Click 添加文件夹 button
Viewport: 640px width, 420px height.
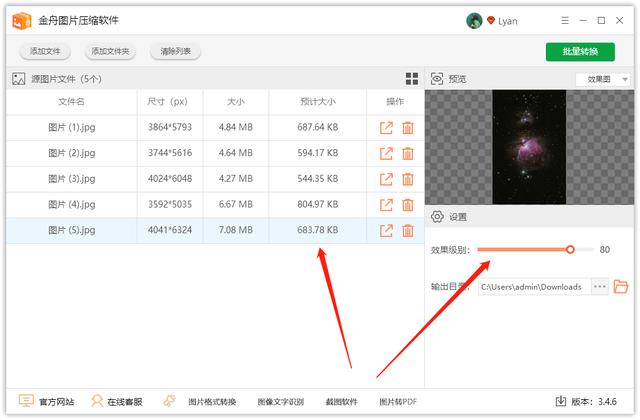(110, 51)
